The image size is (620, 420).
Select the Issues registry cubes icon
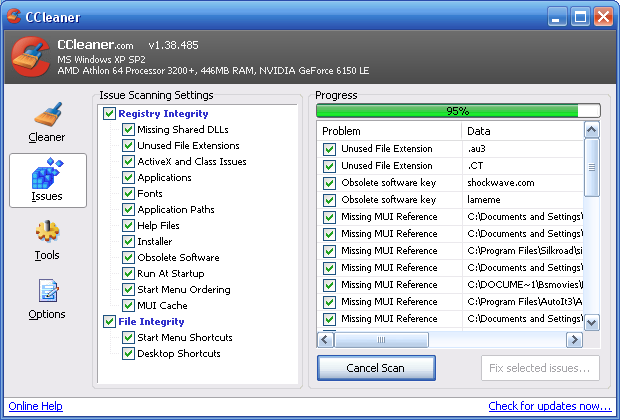[47, 174]
